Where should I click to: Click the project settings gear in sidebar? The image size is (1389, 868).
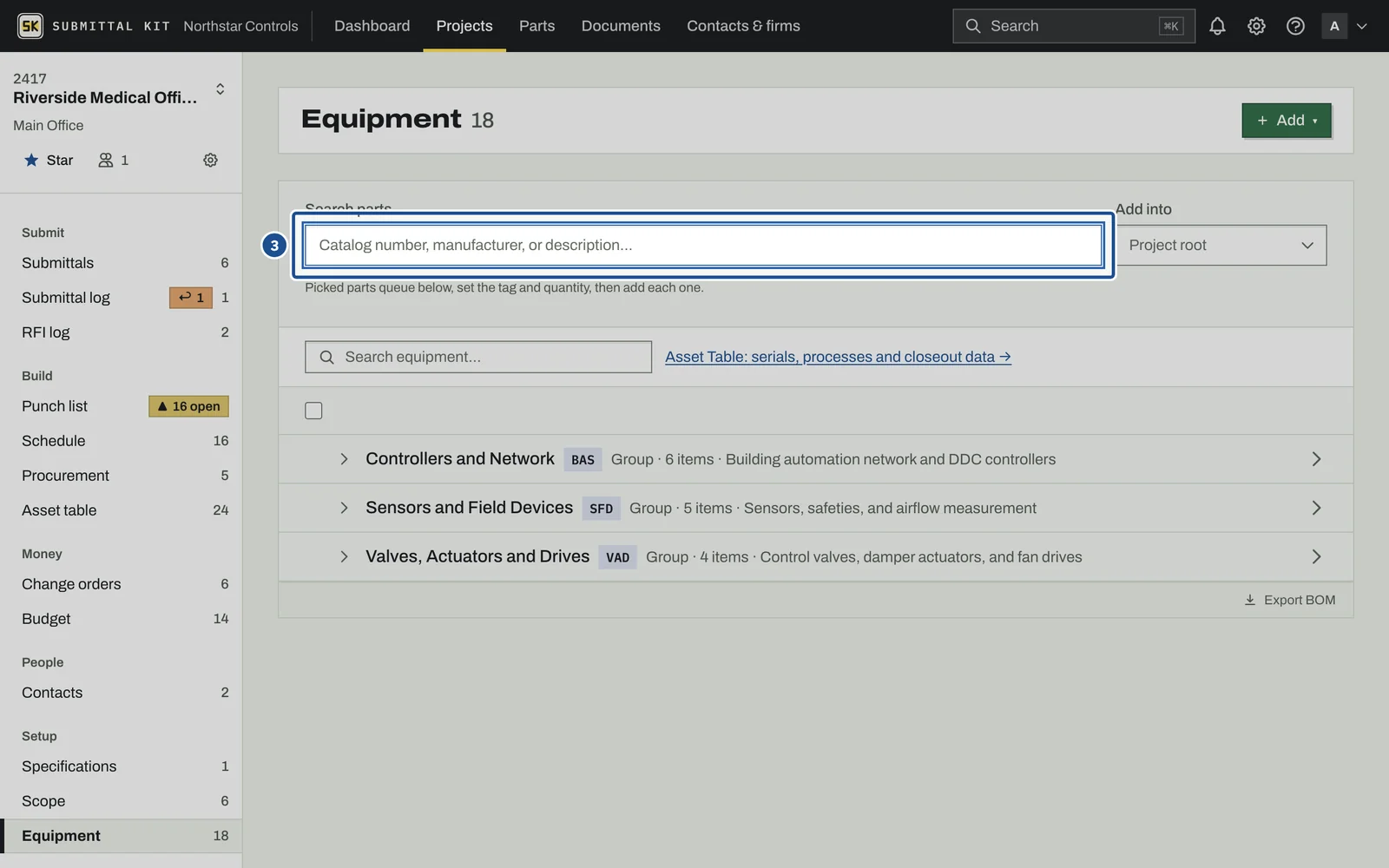(210, 160)
